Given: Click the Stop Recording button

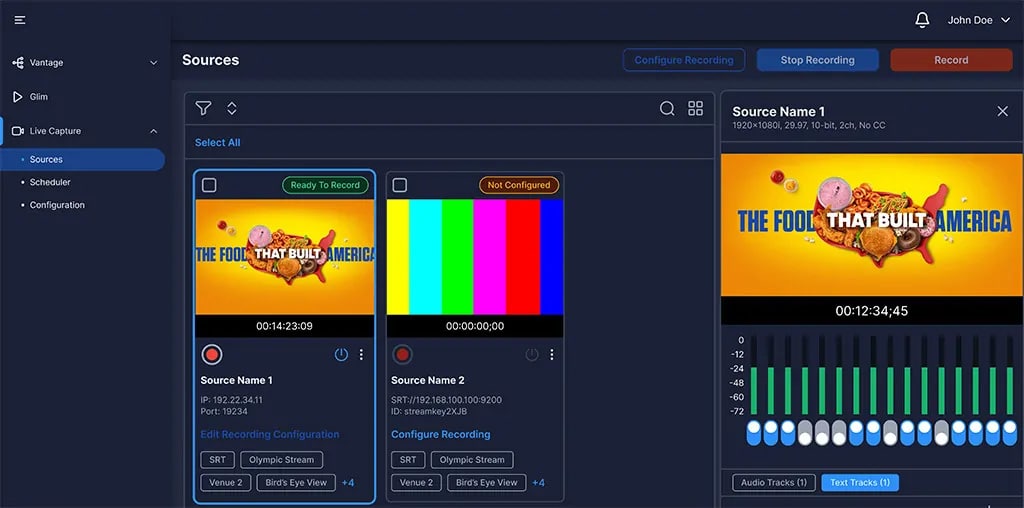Looking at the screenshot, I should 818,60.
